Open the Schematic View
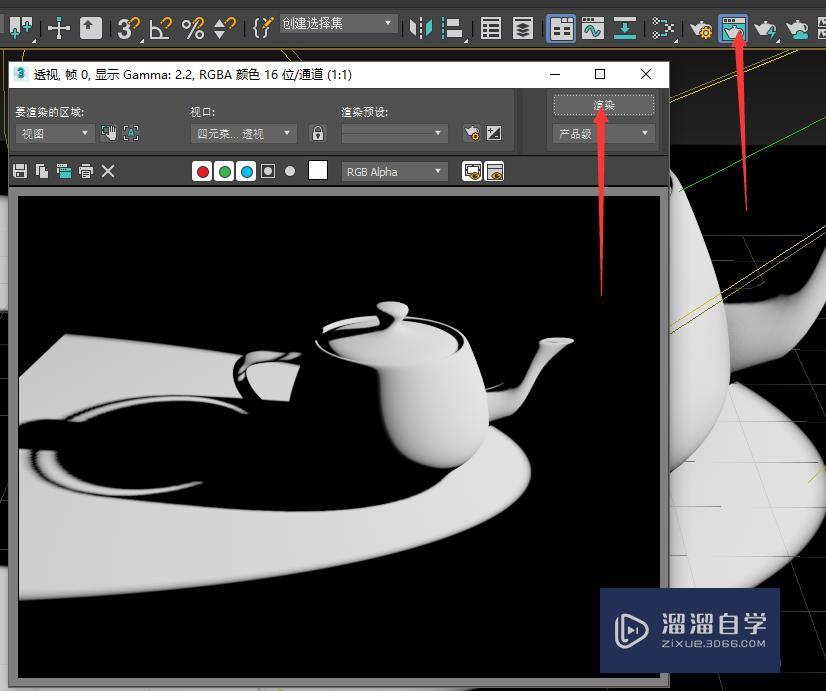The height and width of the screenshot is (691, 826). [x=625, y=27]
